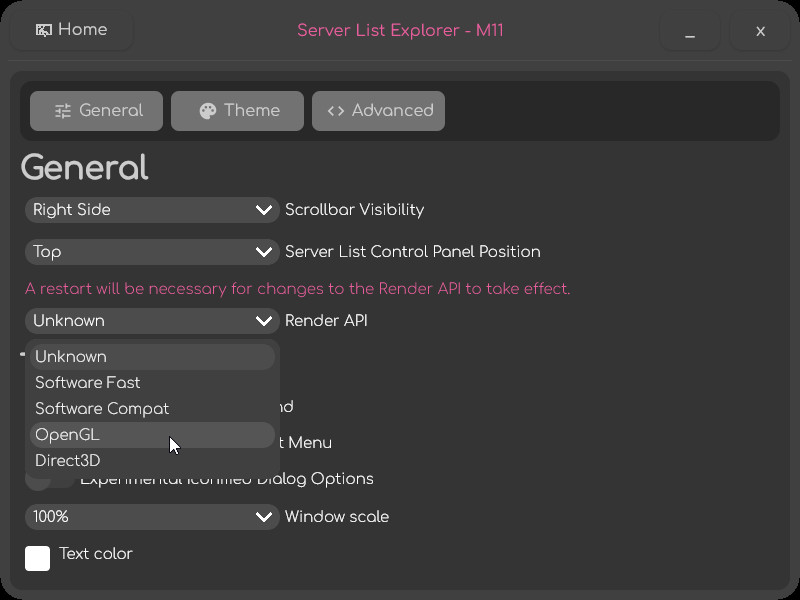The width and height of the screenshot is (800, 600).
Task: Open the Text color swatch
Action: tap(38, 558)
